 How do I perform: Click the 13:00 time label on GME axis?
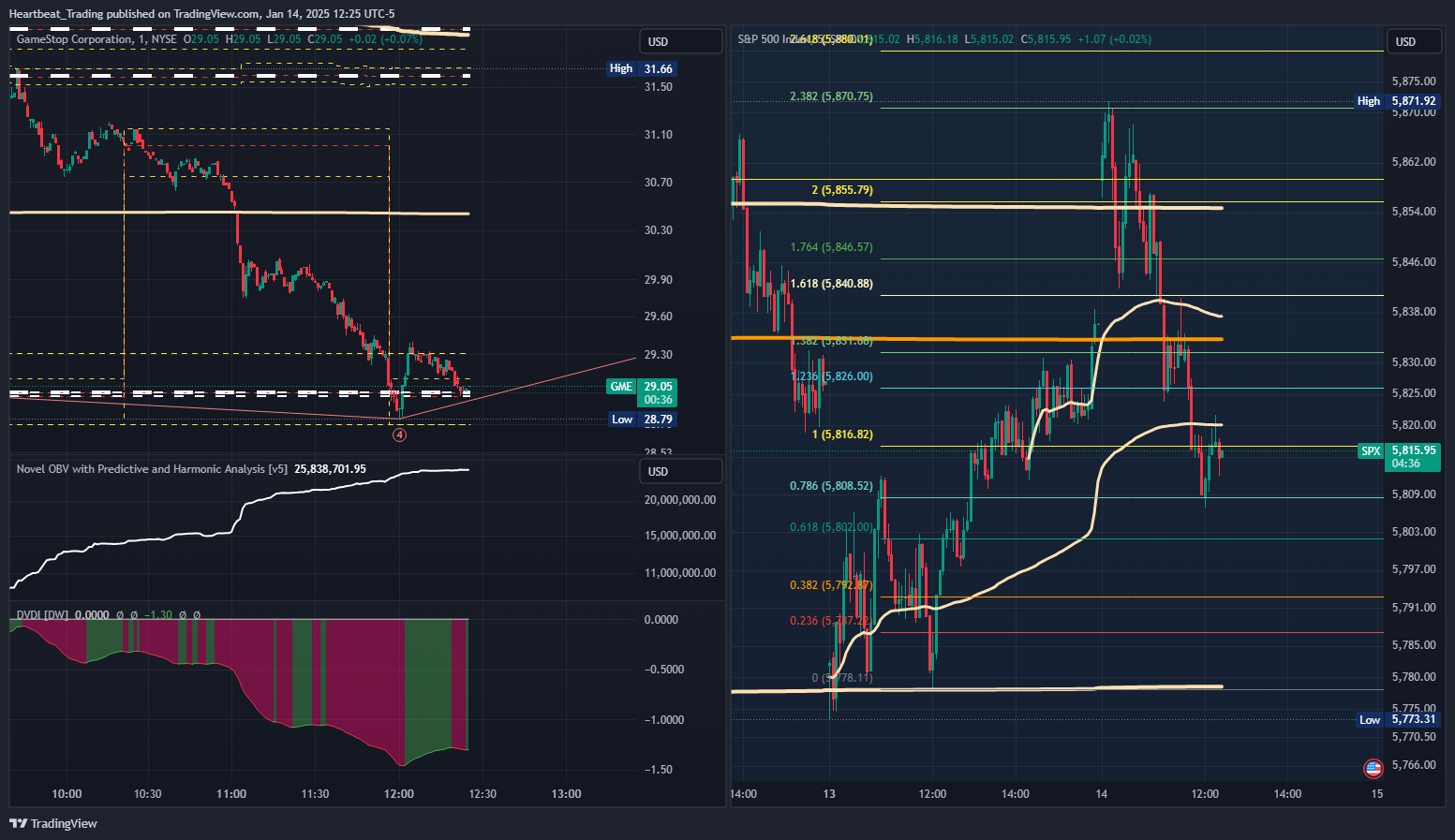click(x=566, y=794)
